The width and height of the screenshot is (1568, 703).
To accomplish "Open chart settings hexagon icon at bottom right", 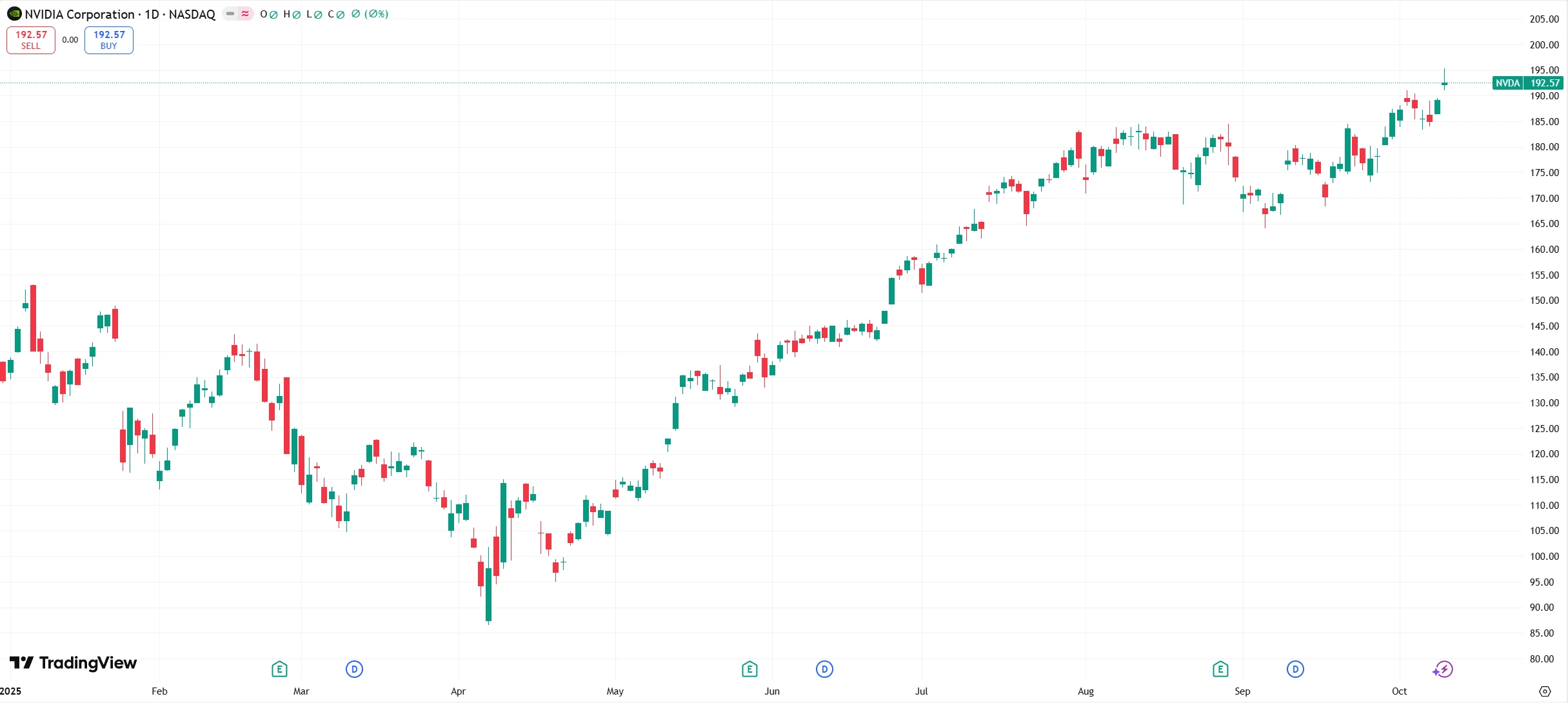I will point(1545,691).
